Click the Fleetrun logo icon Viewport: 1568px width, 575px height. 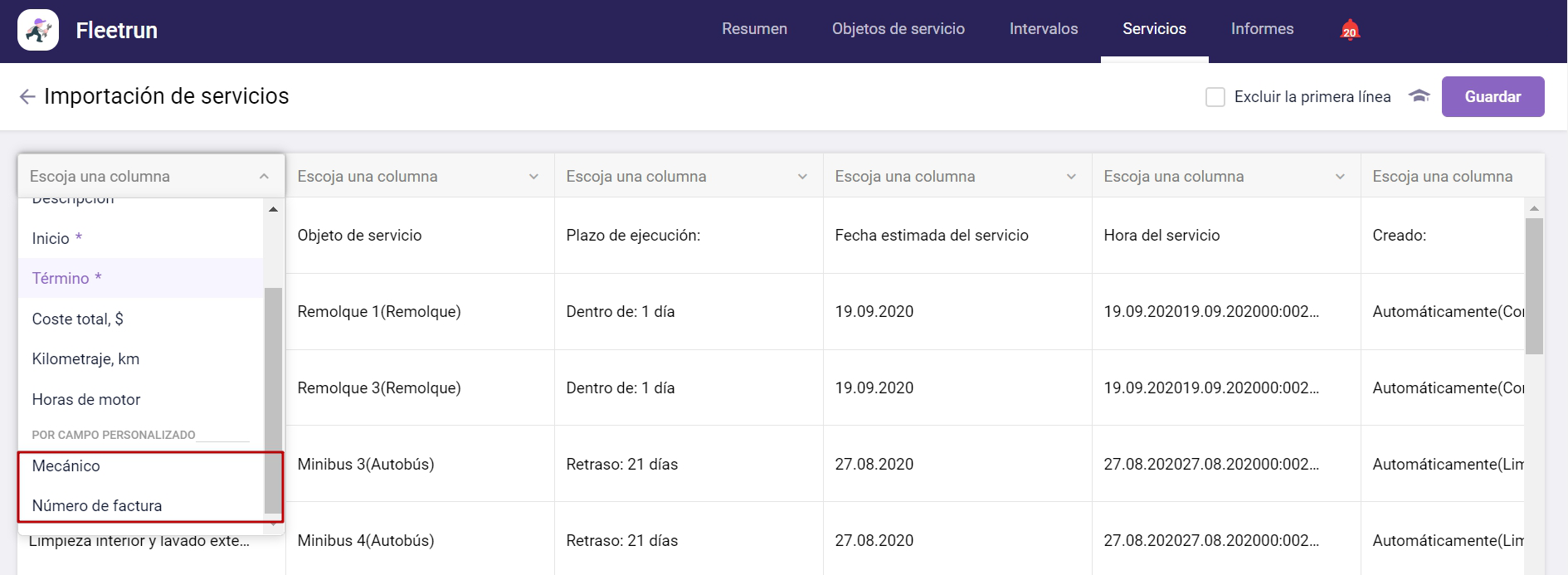[x=38, y=30]
